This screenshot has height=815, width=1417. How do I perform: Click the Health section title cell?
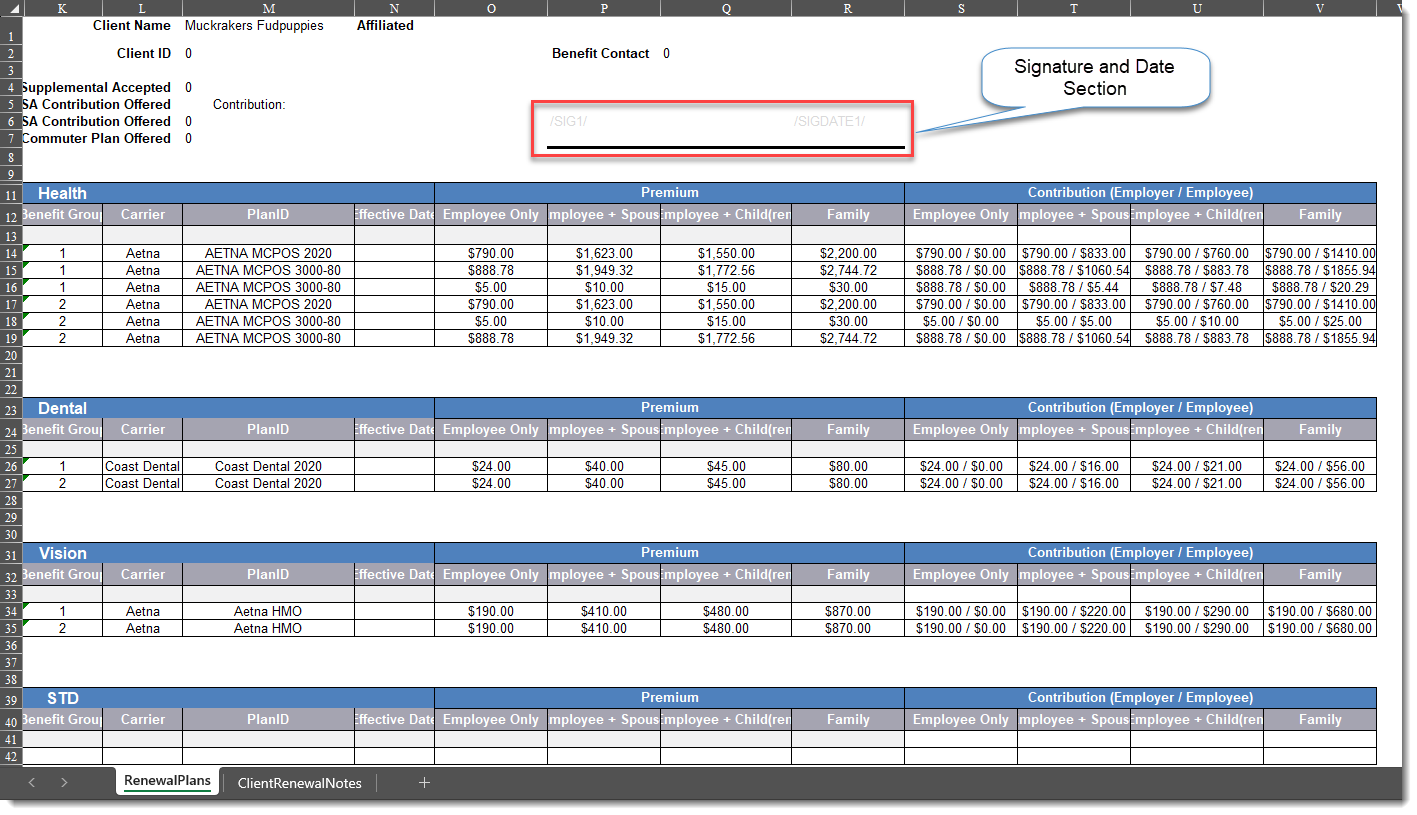[x=62, y=193]
